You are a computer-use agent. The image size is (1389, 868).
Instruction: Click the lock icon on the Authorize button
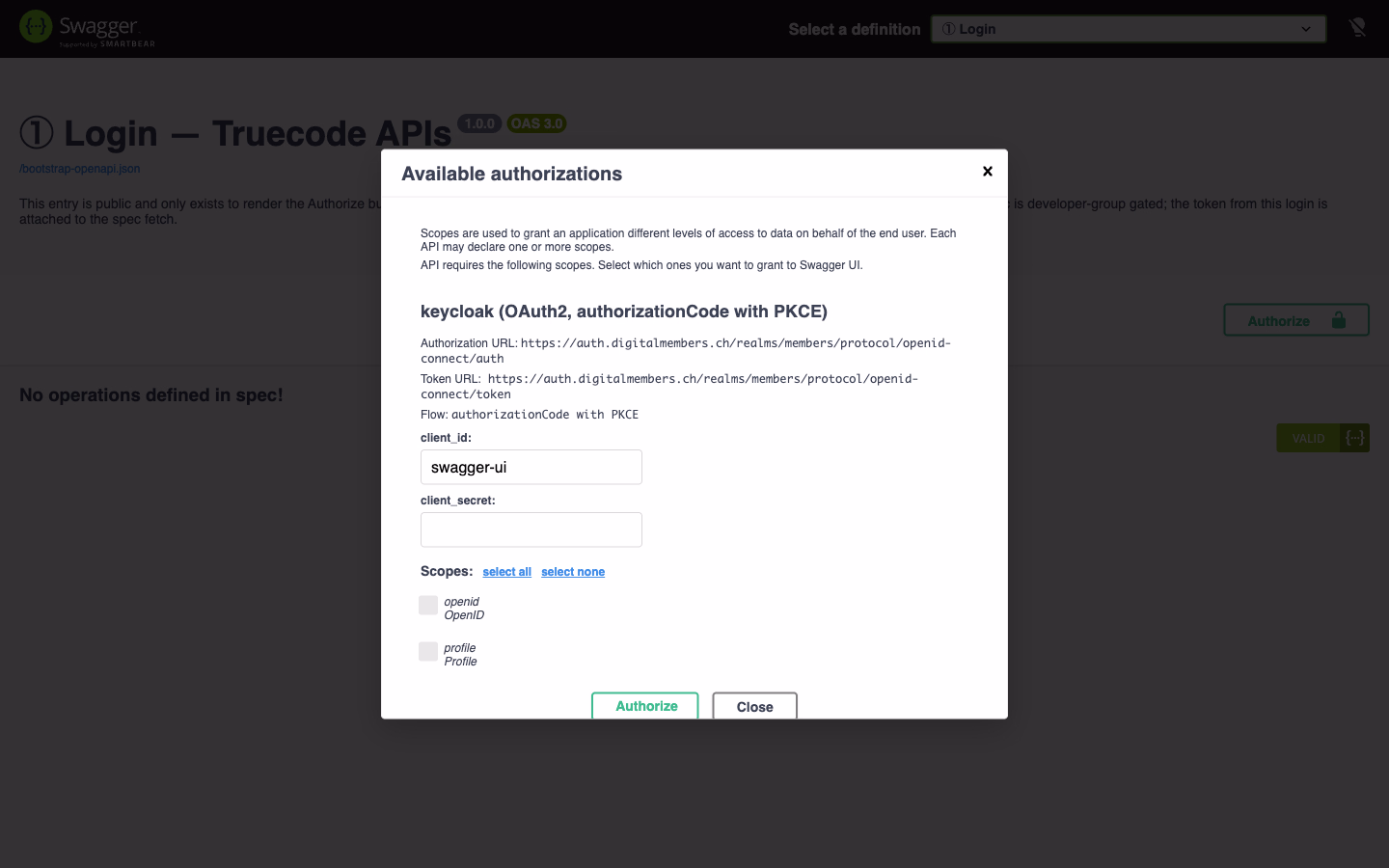click(1339, 320)
